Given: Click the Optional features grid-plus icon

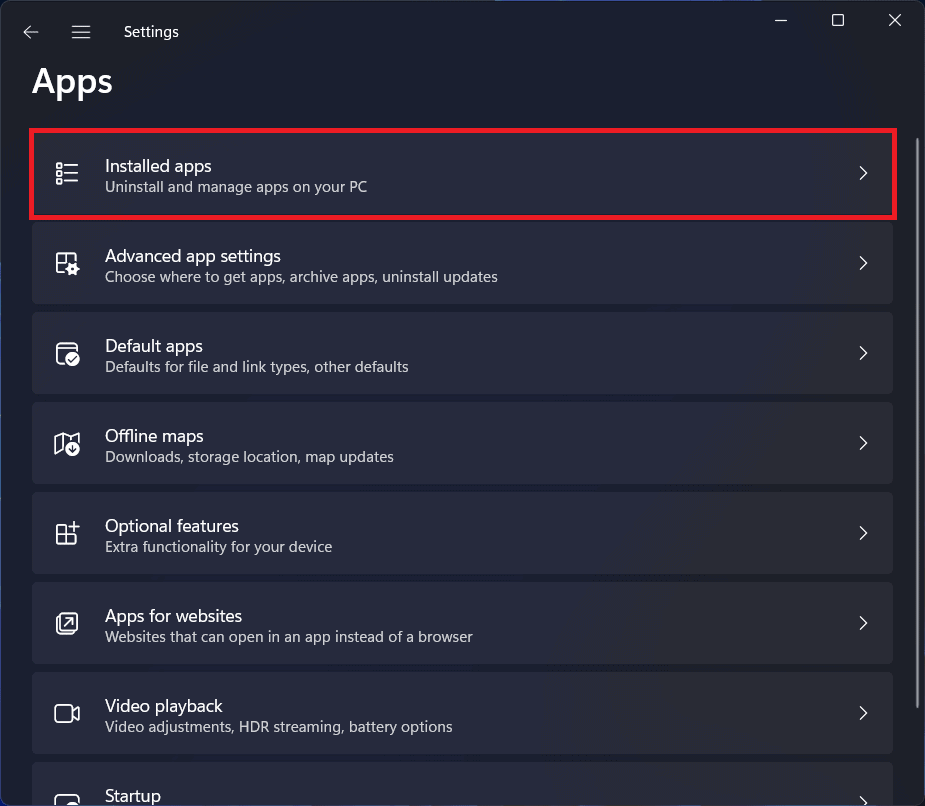Looking at the screenshot, I should click(67, 534).
